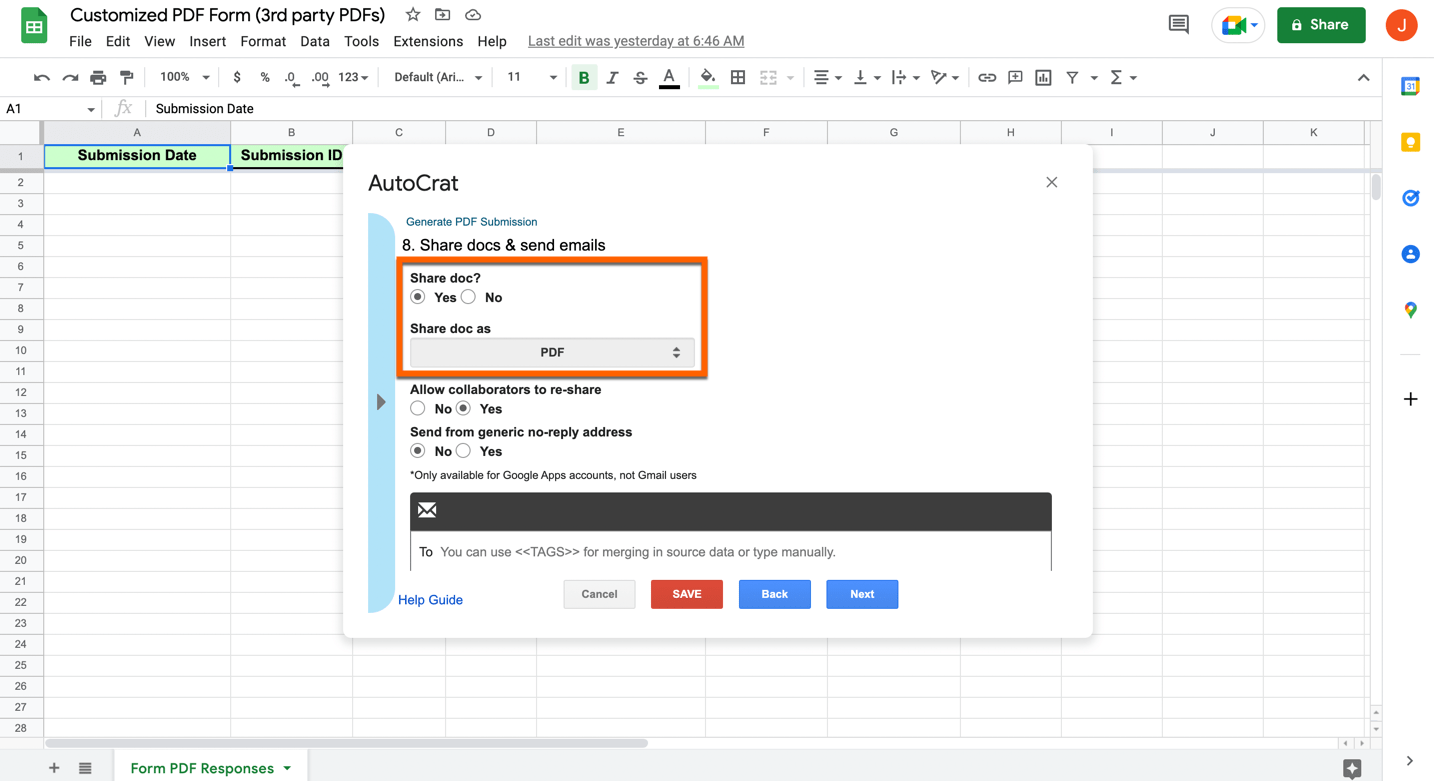This screenshot has width=1434, height=781.
Task: Click the Get add-ons plus icon
Action: (1410, 399)
